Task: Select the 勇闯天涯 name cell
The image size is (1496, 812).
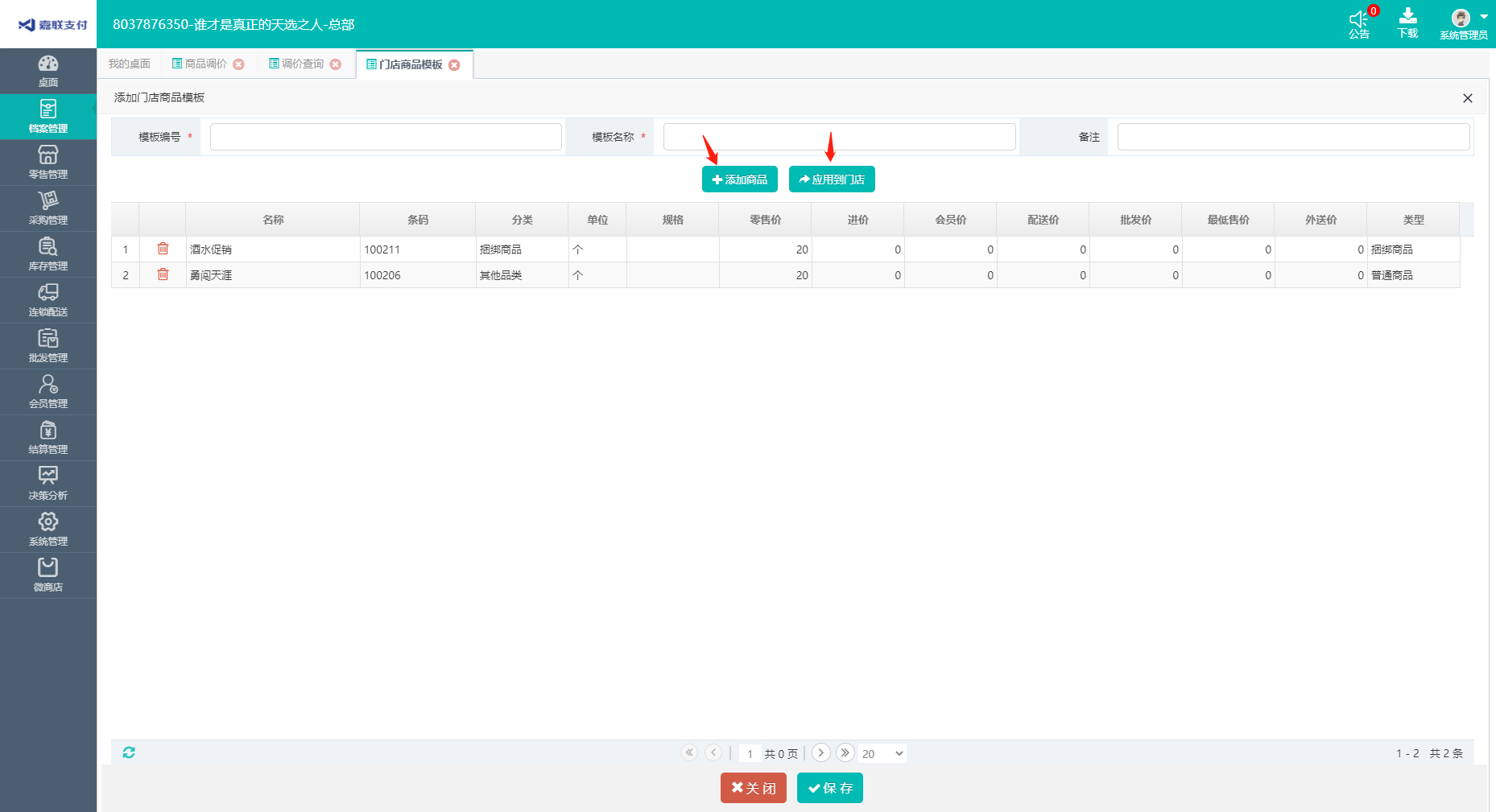Action: tap(273, 275)
